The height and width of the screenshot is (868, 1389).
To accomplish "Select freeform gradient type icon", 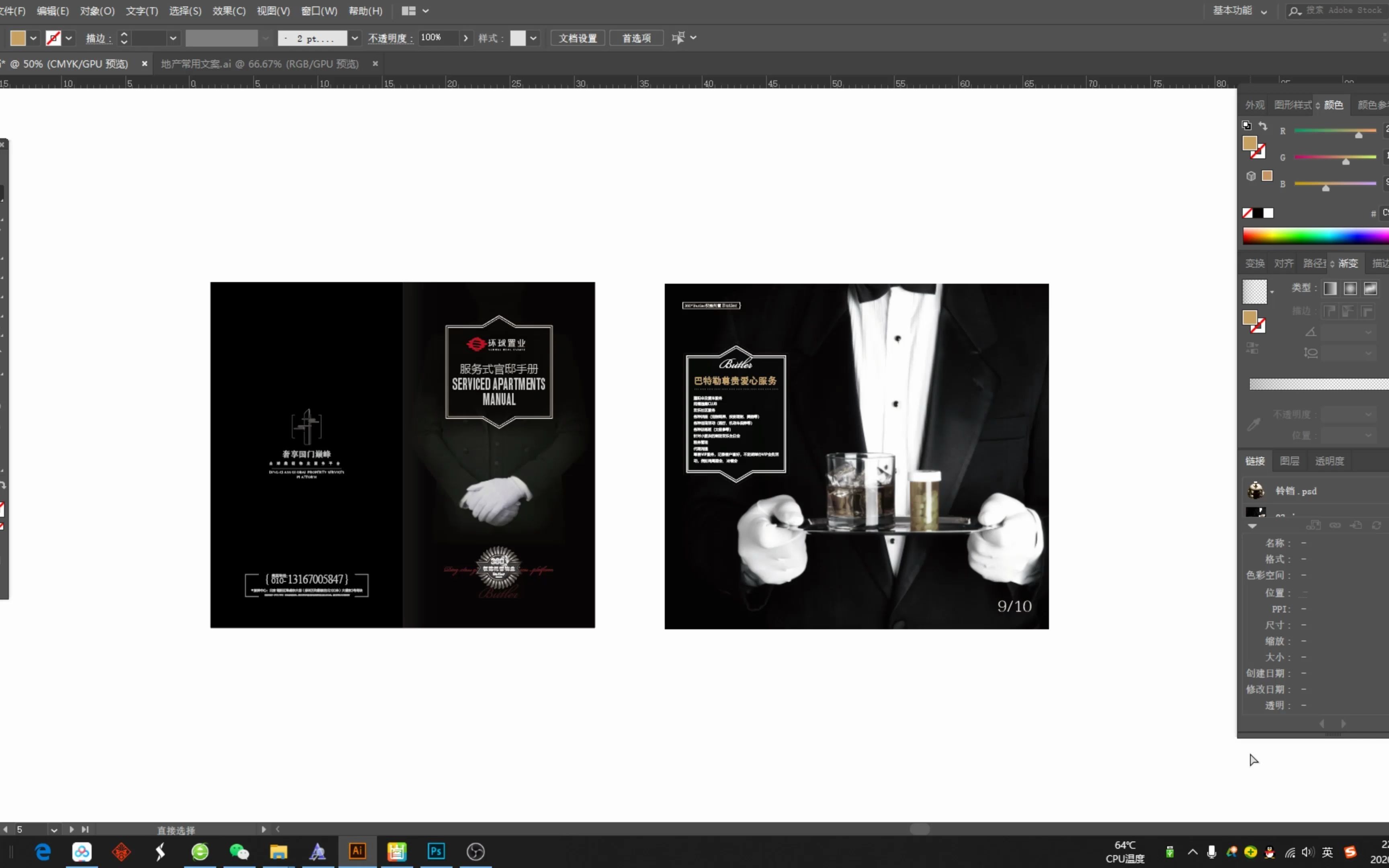I will pos(1370,289).
